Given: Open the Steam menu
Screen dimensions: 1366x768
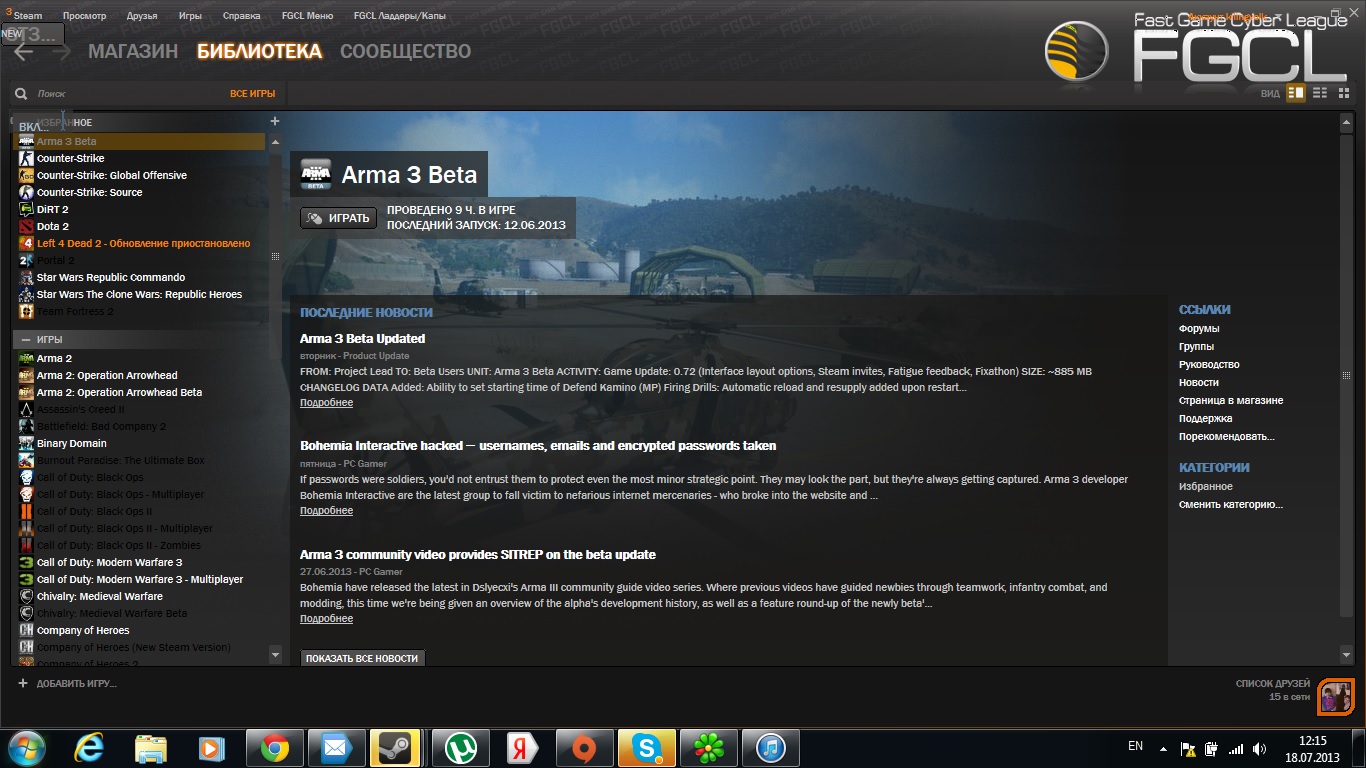Looking at the screenshot, I should tap(28, 16).
